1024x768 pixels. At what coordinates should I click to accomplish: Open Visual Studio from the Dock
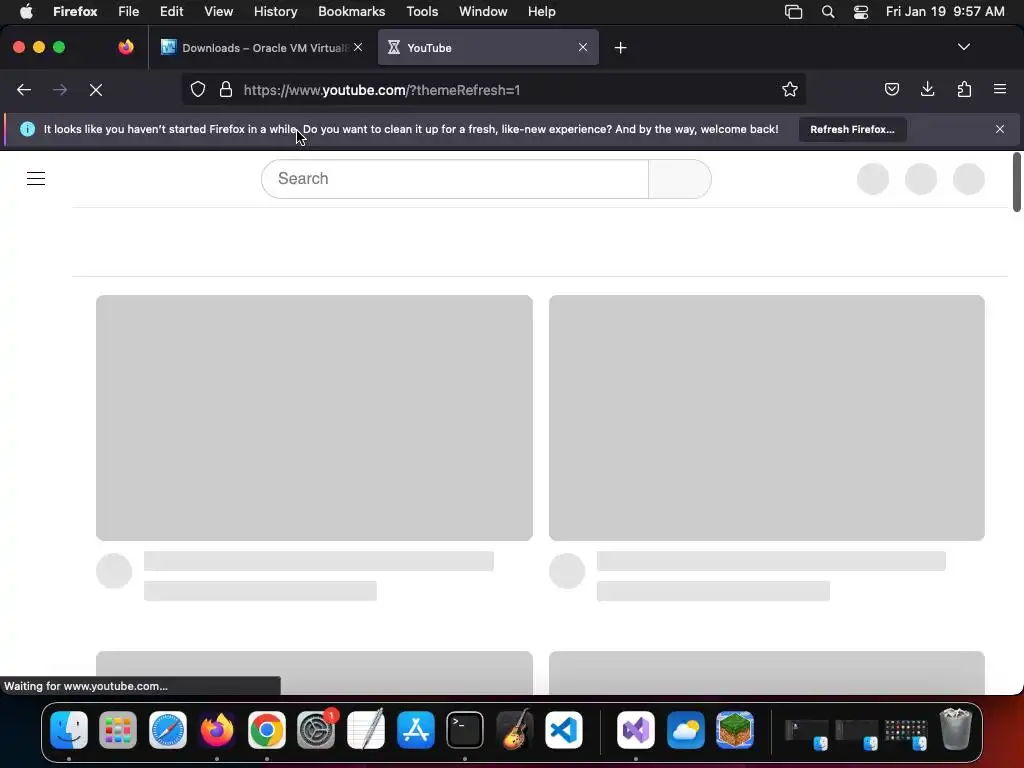pos(636,729)
